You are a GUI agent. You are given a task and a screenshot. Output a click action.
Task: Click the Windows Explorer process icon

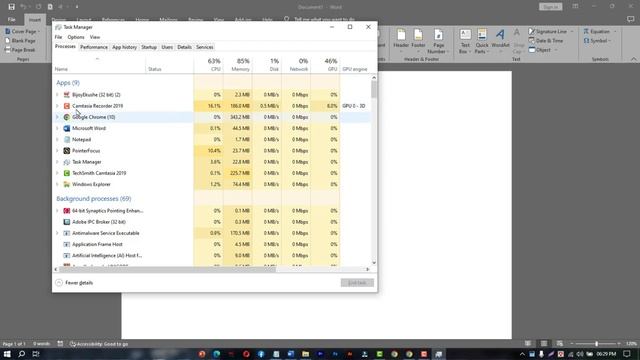pyautogui.click(x=67, y=184)
